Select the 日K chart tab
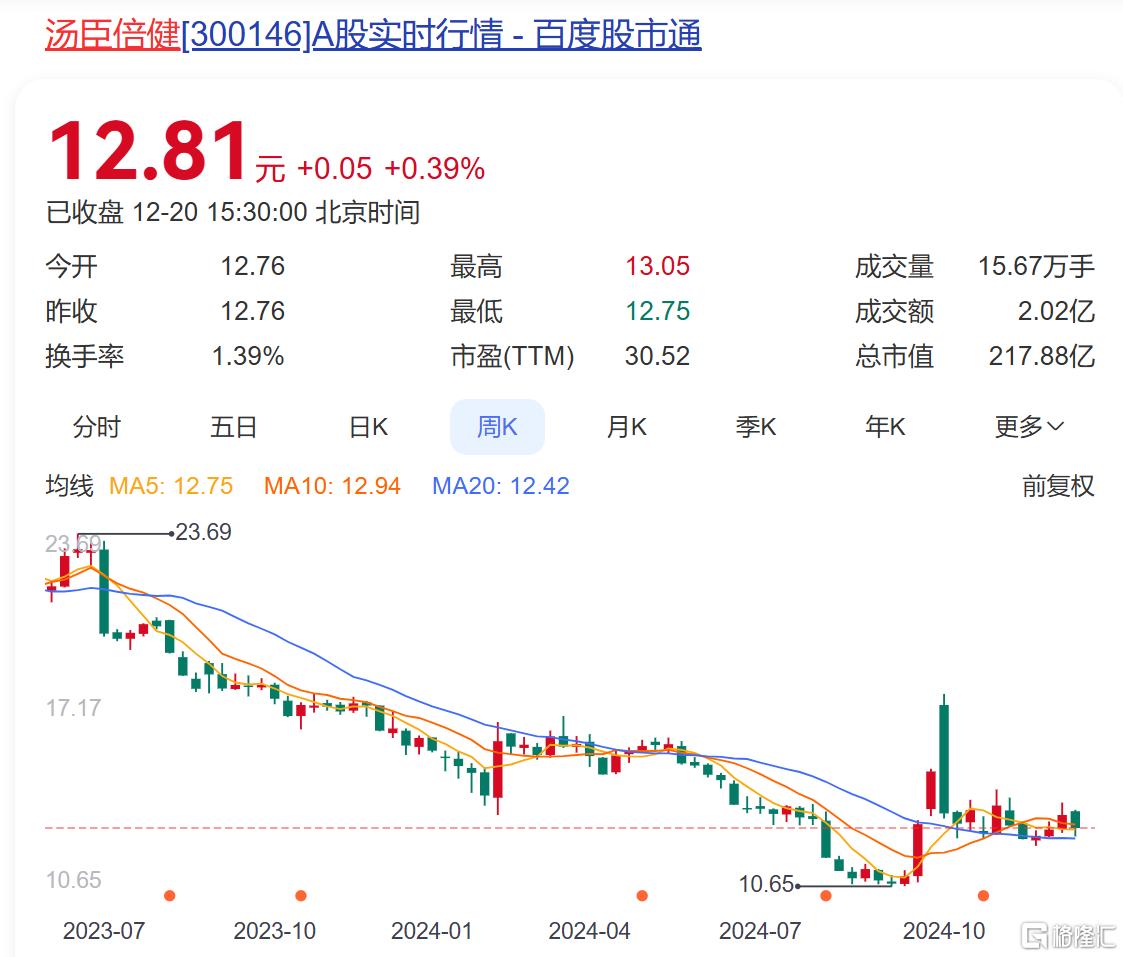This screenshot has height=957, width=1123. tap(368, 427)
